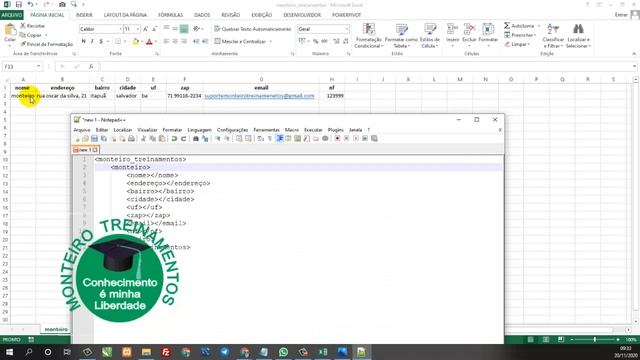The height and width of the screenshot is (360, 640).
Task: Open the Geral number format dropdown
Action: (347, 29)
